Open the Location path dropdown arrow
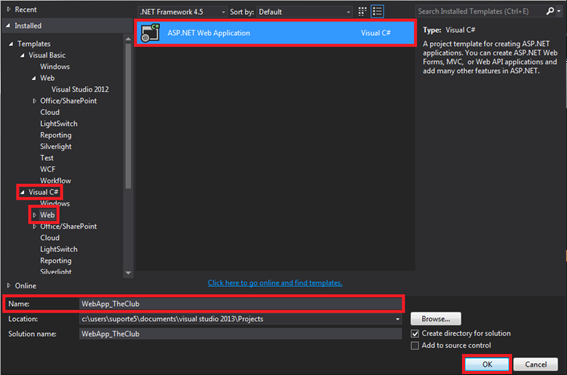 [397, 319]
